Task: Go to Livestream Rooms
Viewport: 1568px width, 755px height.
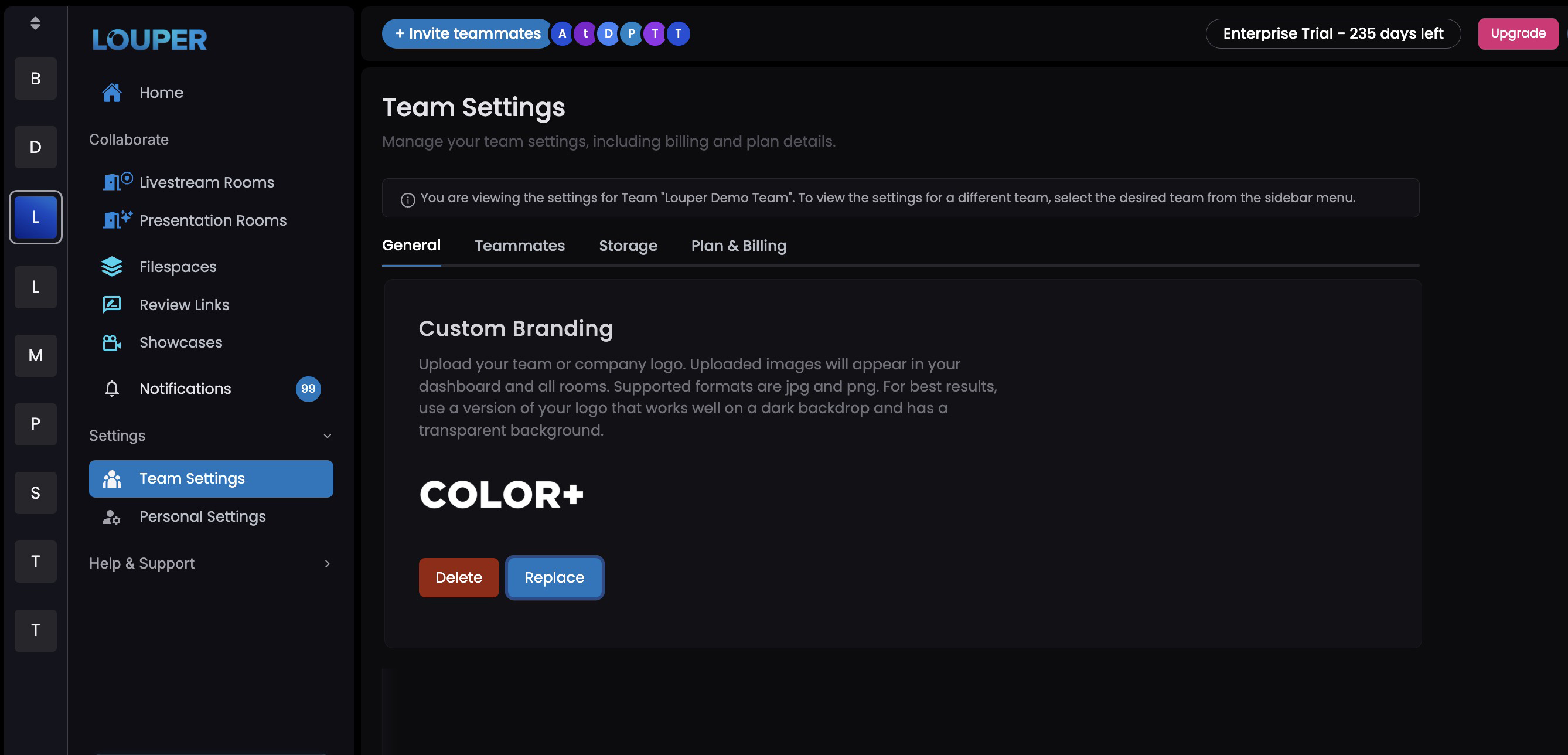Action: click(210, 182)
